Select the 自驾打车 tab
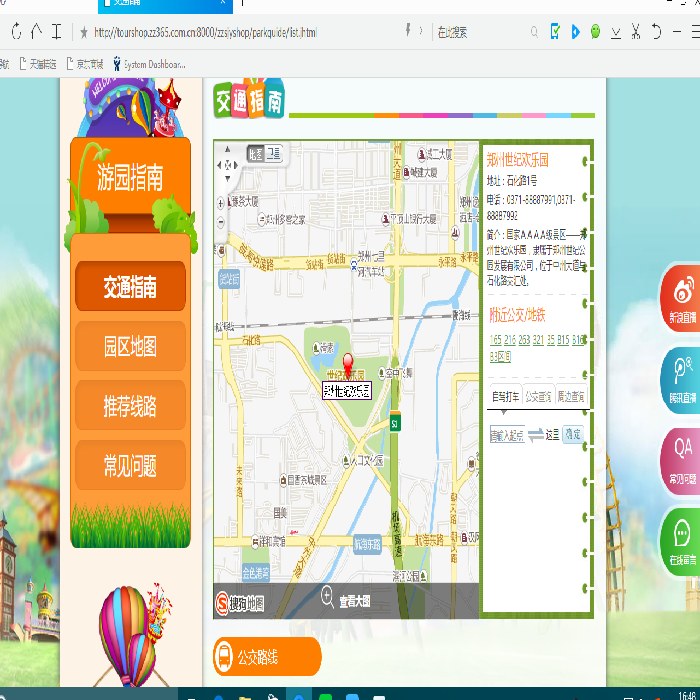The height and width of the screenshot is (700, 700). 505,396
